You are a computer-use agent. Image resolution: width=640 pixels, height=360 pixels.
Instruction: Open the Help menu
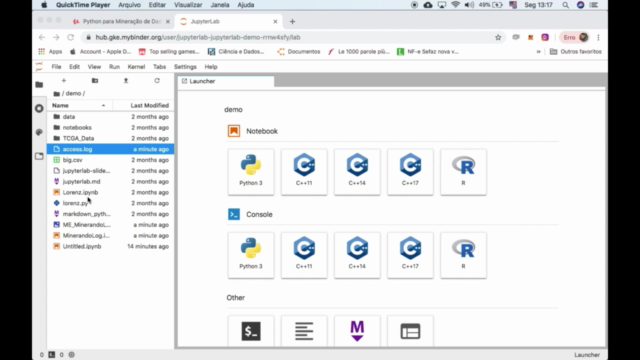[211, 67]
